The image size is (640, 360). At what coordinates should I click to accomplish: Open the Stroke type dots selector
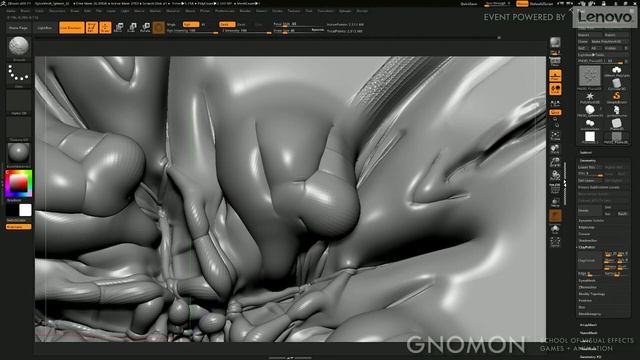coord(18,74)
